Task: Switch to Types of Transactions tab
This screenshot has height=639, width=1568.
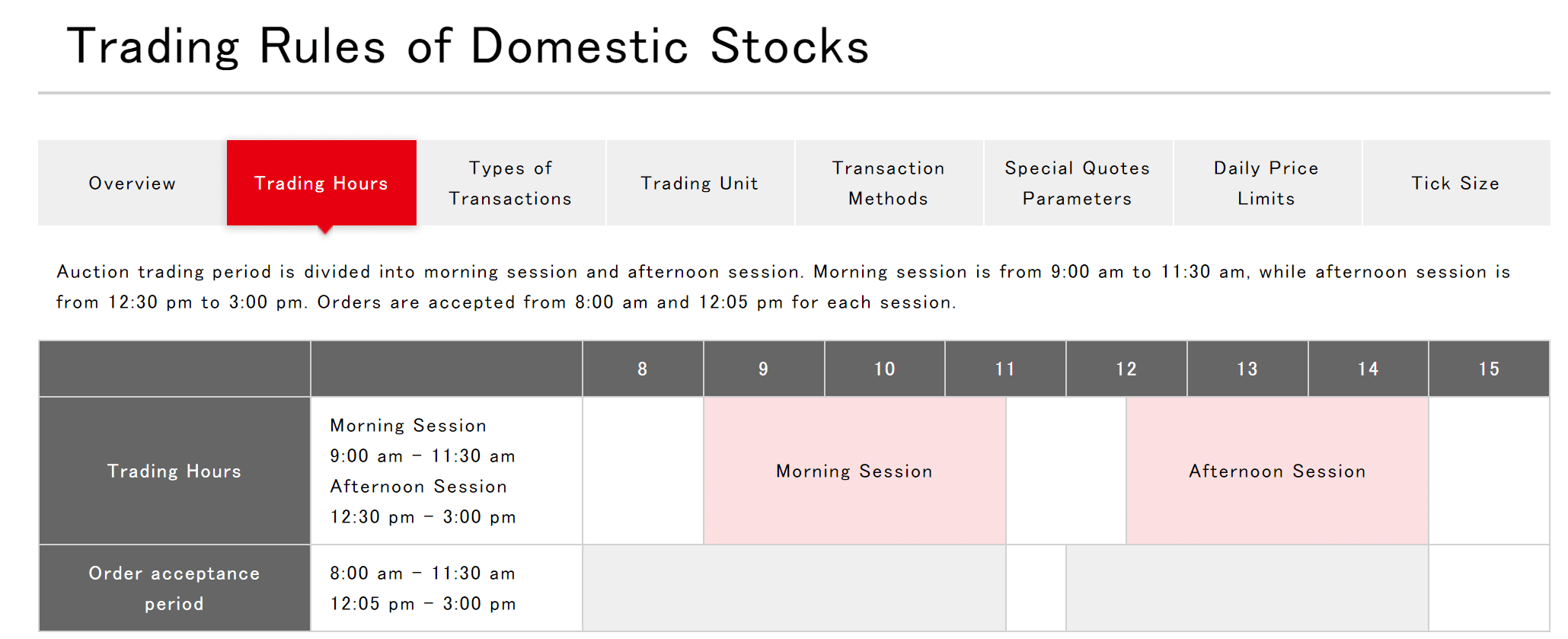Action: (x=510, y=184)
